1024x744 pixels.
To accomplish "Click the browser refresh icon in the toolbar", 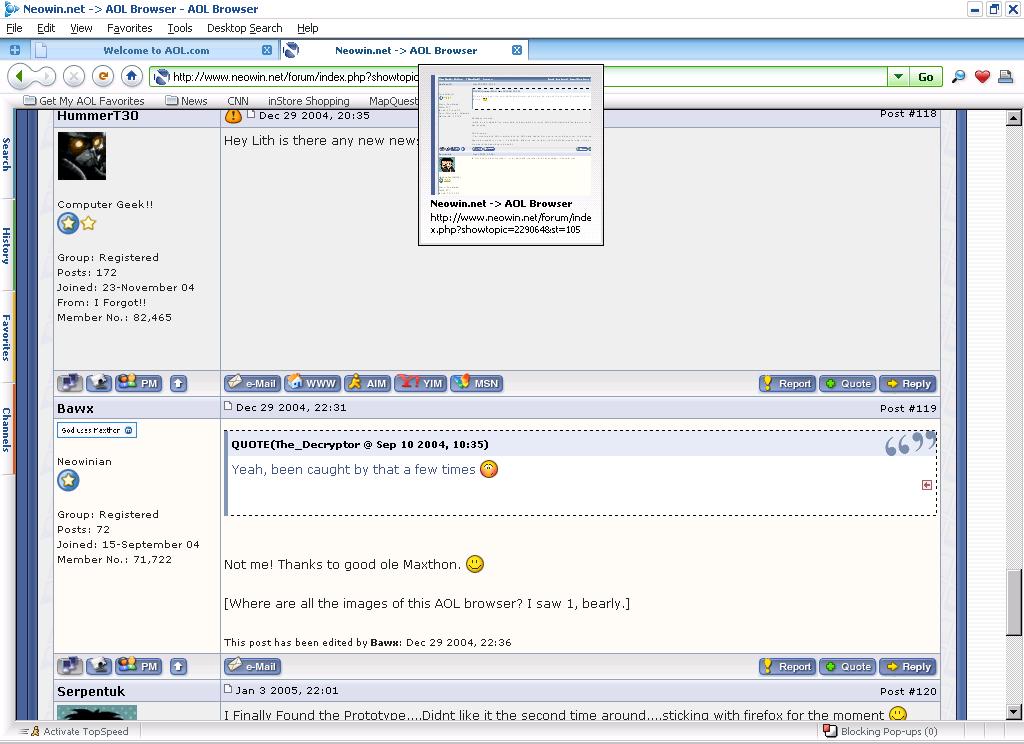I will click(x=103, y=76).
